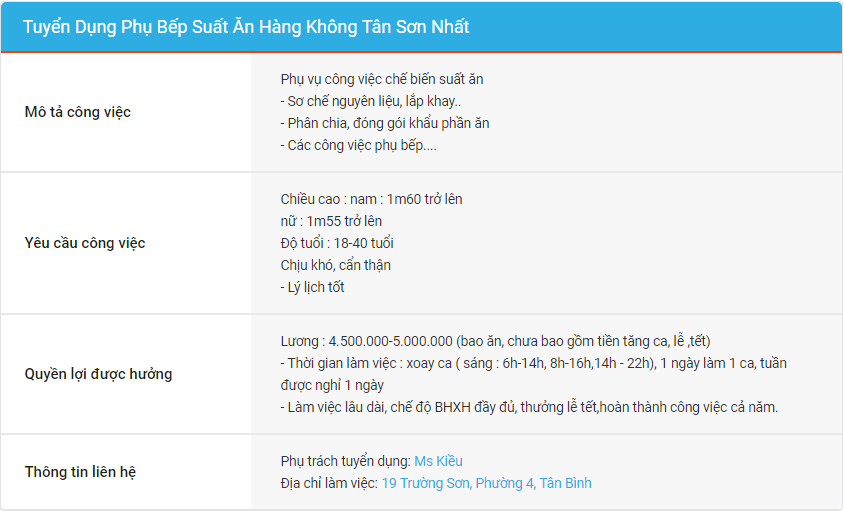Click the 'Chiều cao : nam : 1m60' line
The width and height of the screenshot is (843, 511).
[x=371, y=199]
